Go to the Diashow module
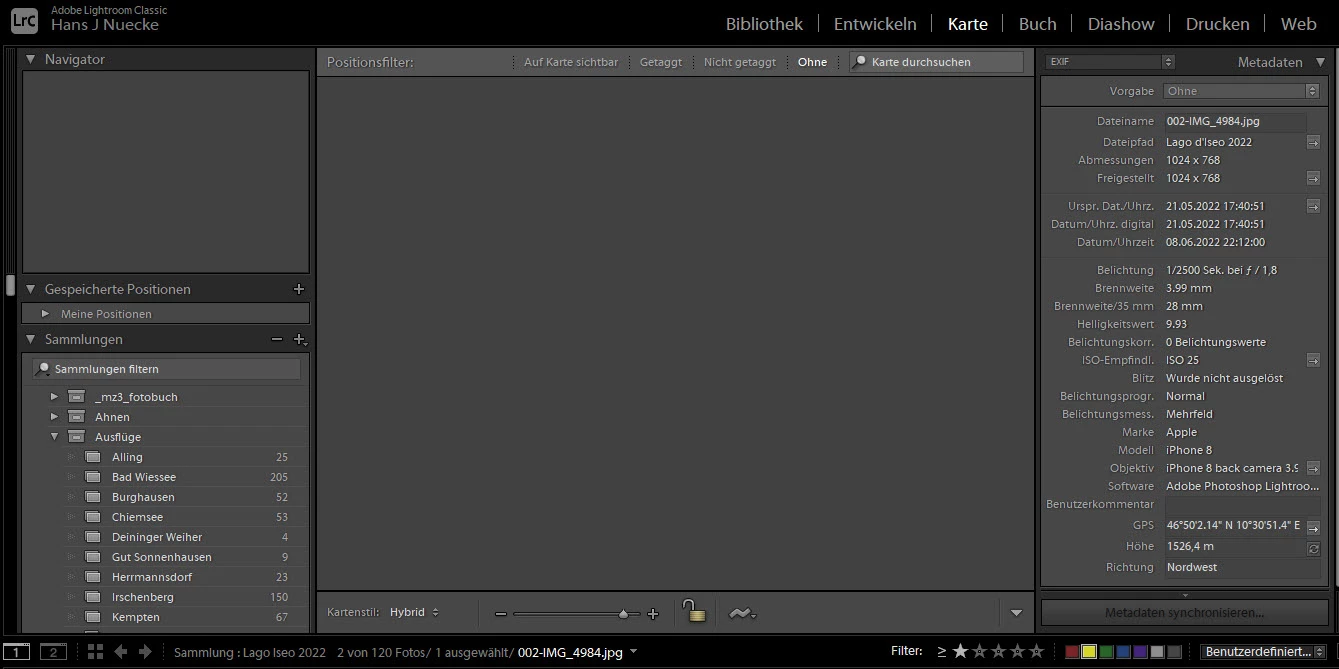Screen dimensions: 1339x669 point(1121,23)
